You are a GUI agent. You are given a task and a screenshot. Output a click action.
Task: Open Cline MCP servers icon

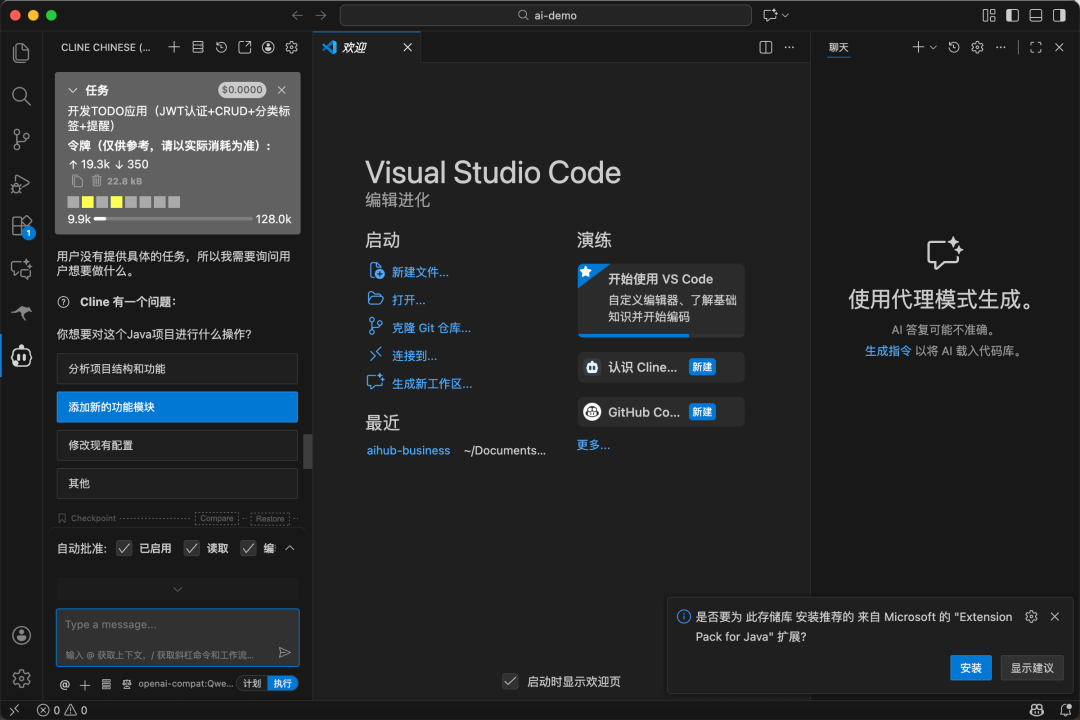pos(198,47)
